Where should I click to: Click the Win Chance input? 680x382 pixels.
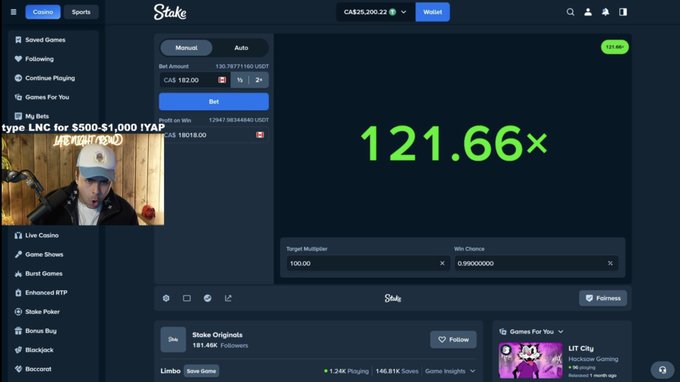point(536,263)
